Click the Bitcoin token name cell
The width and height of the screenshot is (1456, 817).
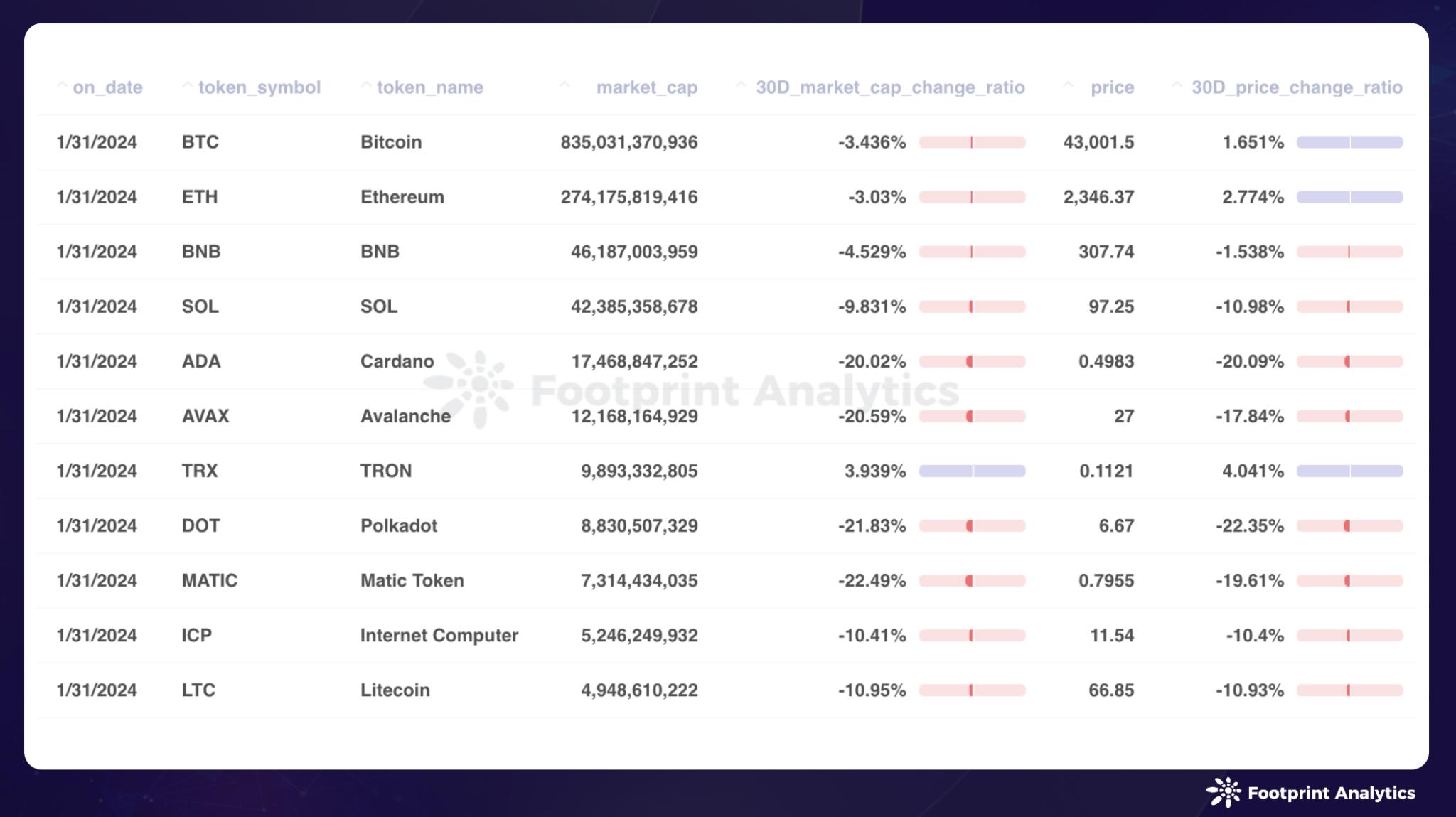391,142
